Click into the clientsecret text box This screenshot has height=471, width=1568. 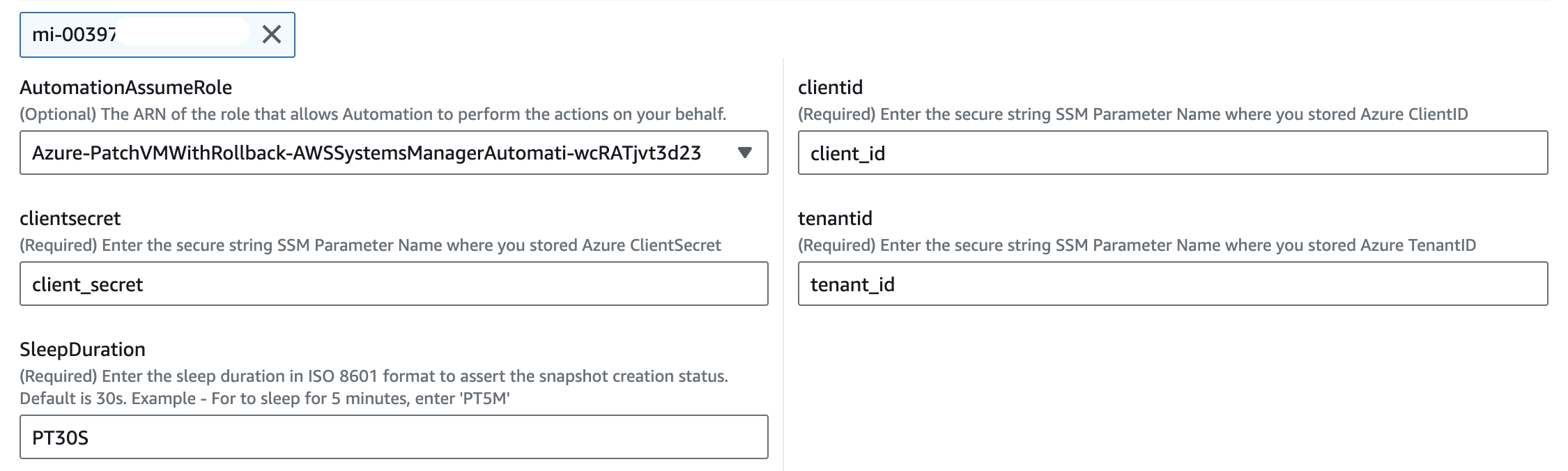pyautogui.click(x=394, y=284)
